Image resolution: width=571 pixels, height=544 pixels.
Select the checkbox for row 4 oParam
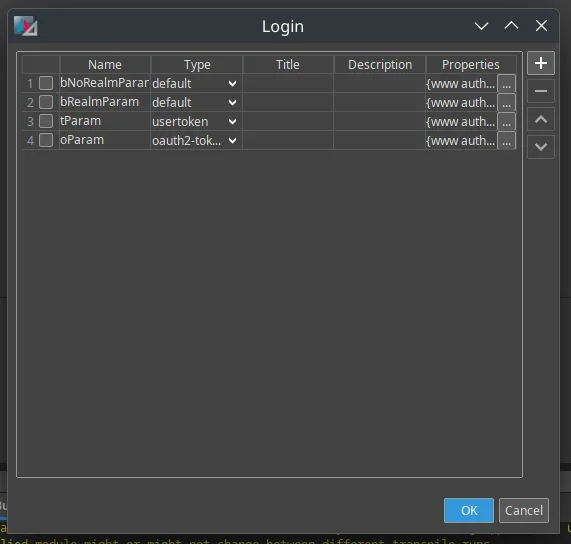point(46,140)
